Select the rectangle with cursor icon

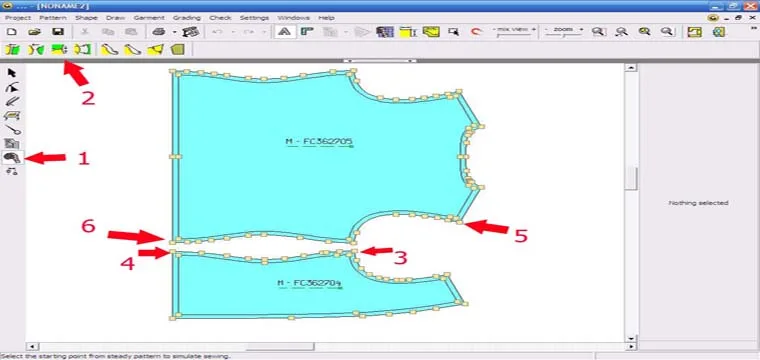point(454,32)
